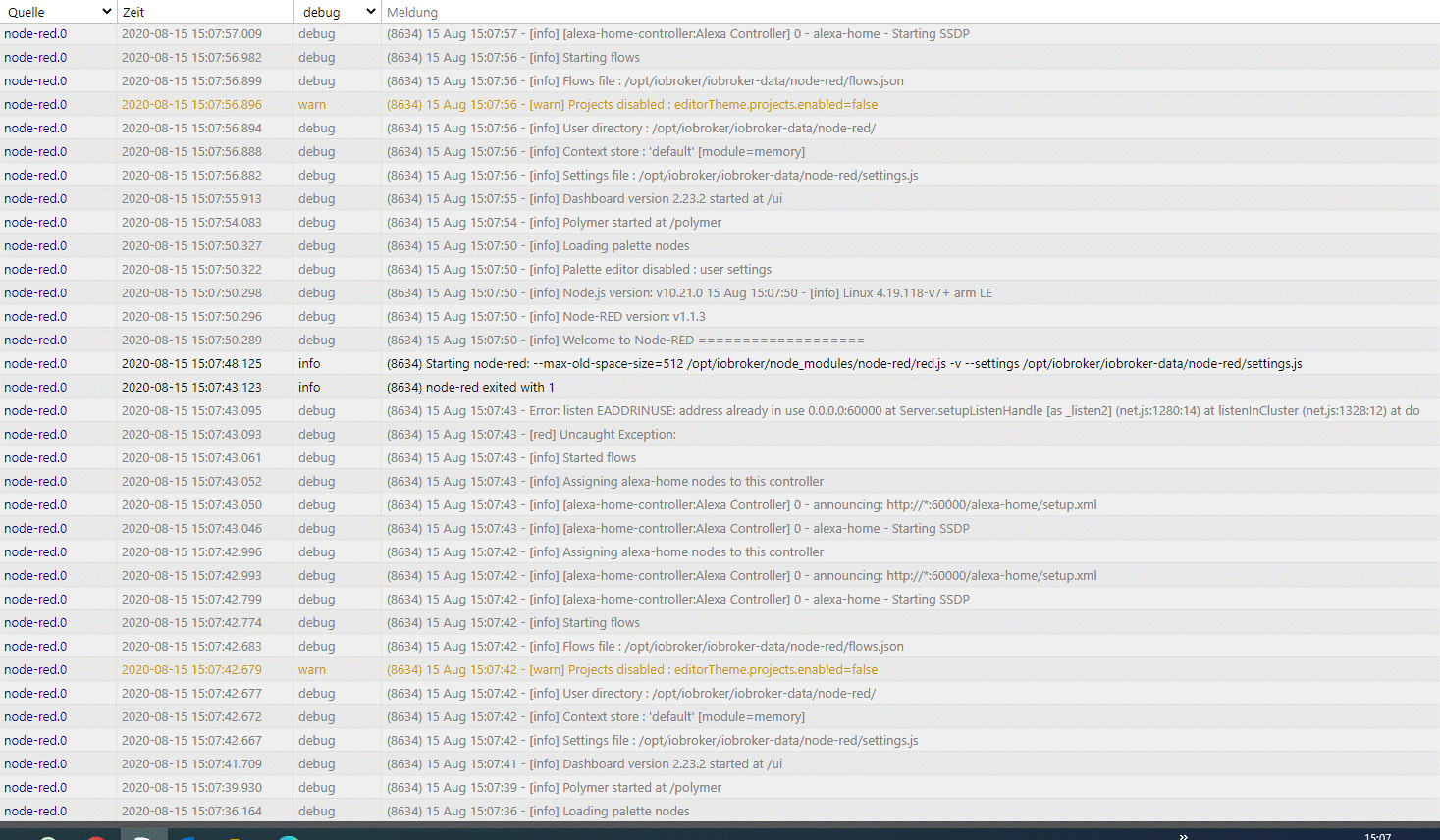Select timestamp 2020-08-15 15:07:57.009
This screenshot has height=840, width=1440.
(191, 34)
